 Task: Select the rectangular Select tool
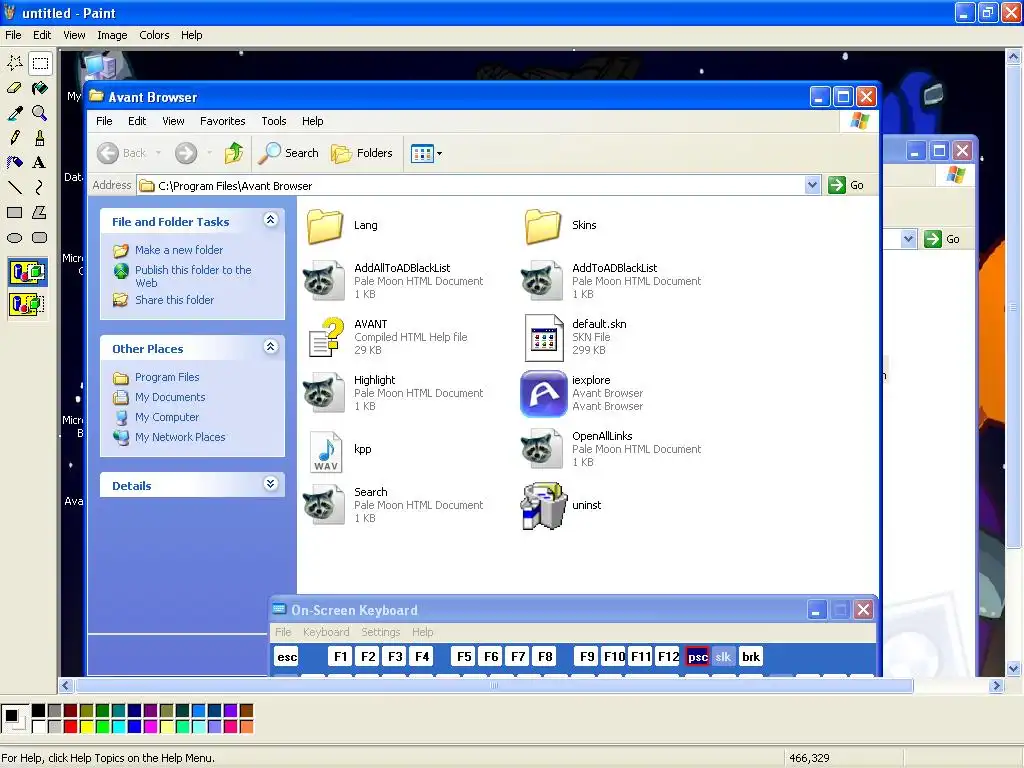click(x=40, y=63)
